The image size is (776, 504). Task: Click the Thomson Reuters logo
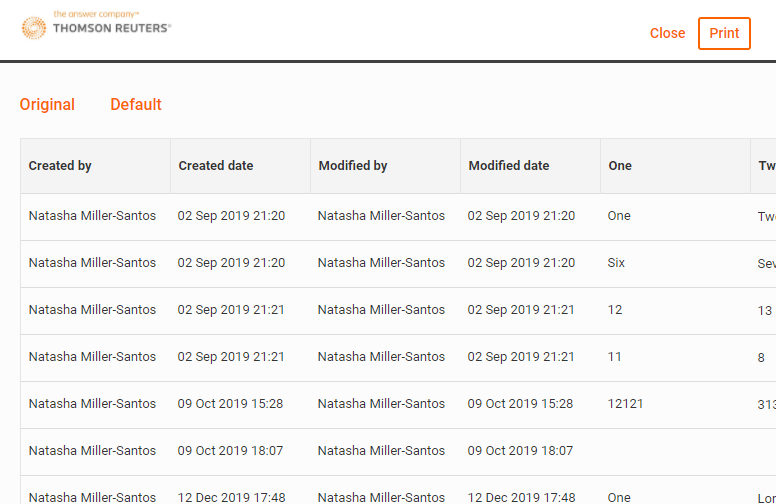coord(97,26)
